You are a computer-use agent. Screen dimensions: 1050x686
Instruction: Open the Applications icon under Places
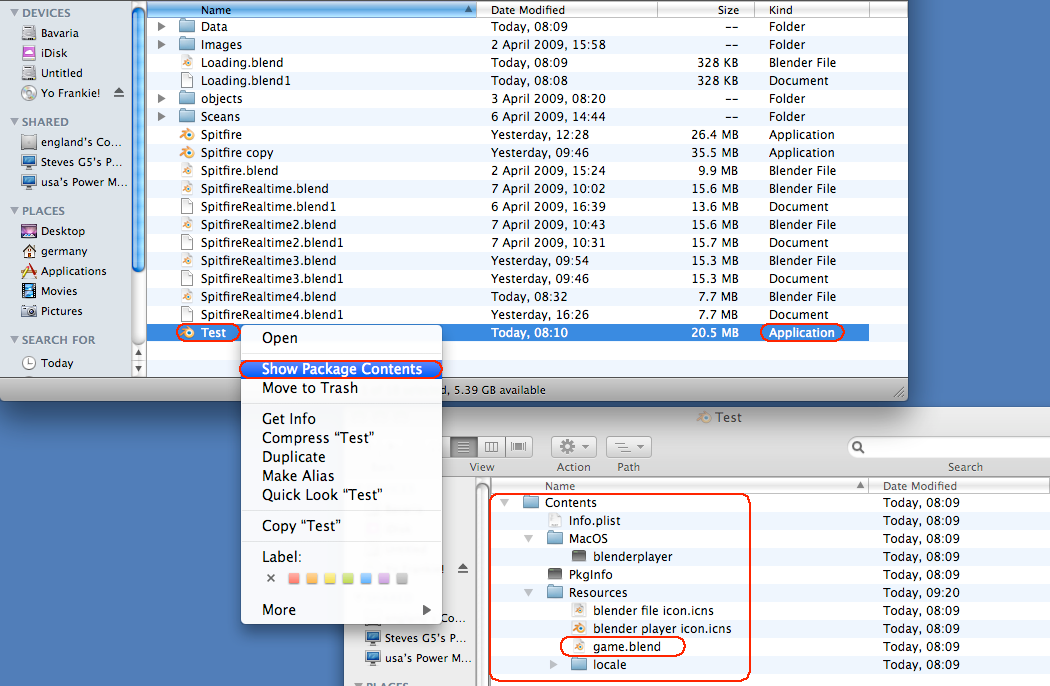29,271
